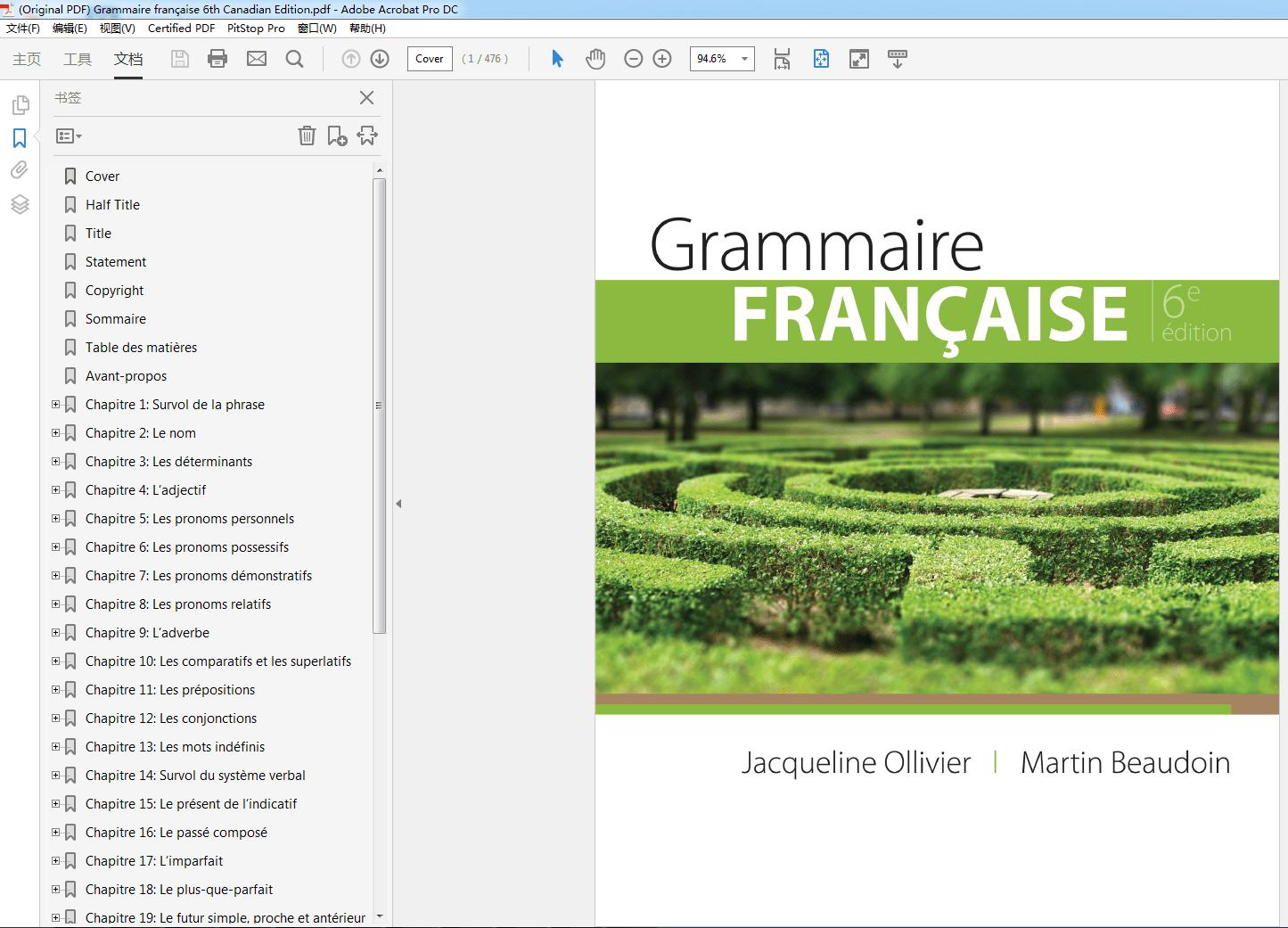Click Fit width scrolling icon

[x=782, y=59]
